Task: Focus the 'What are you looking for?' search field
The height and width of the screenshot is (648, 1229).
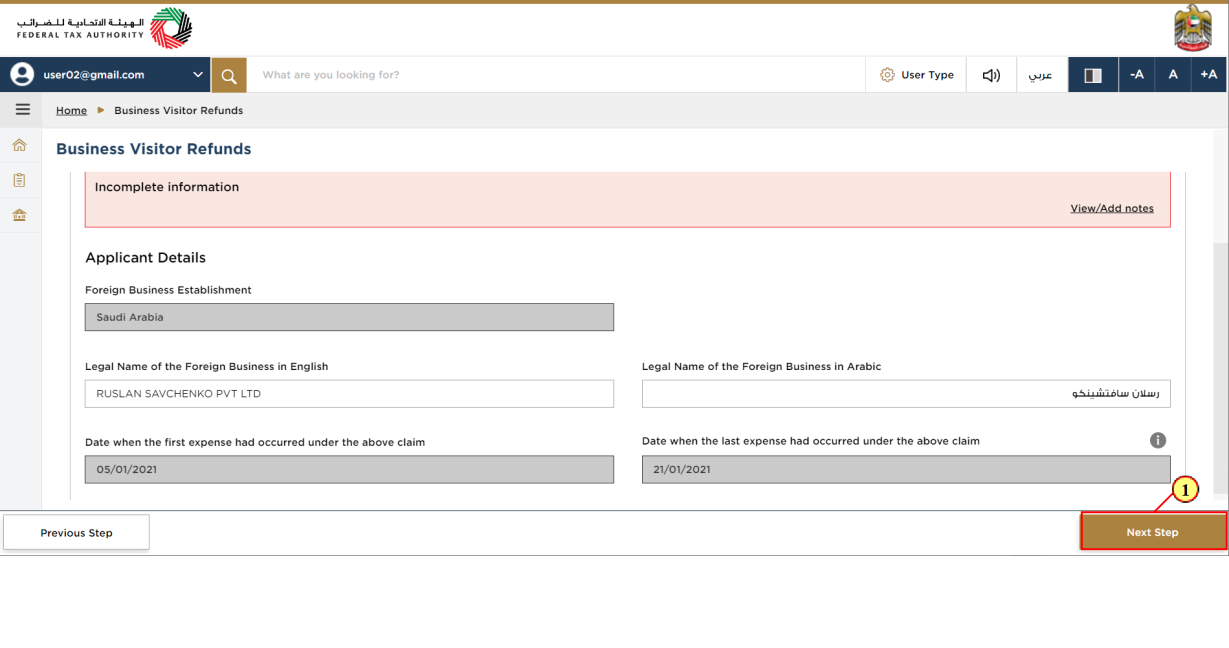Action: click(x=555, y=75)
